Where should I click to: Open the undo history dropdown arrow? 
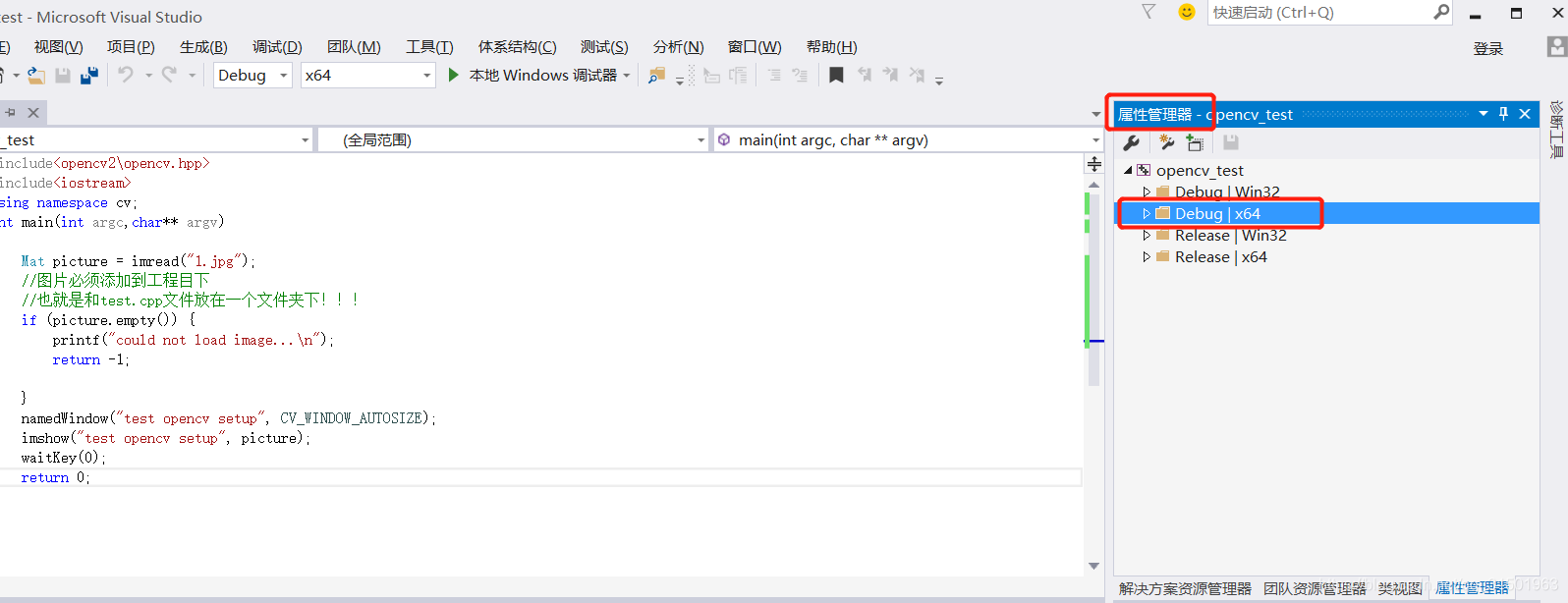click(x=148, y=76)
